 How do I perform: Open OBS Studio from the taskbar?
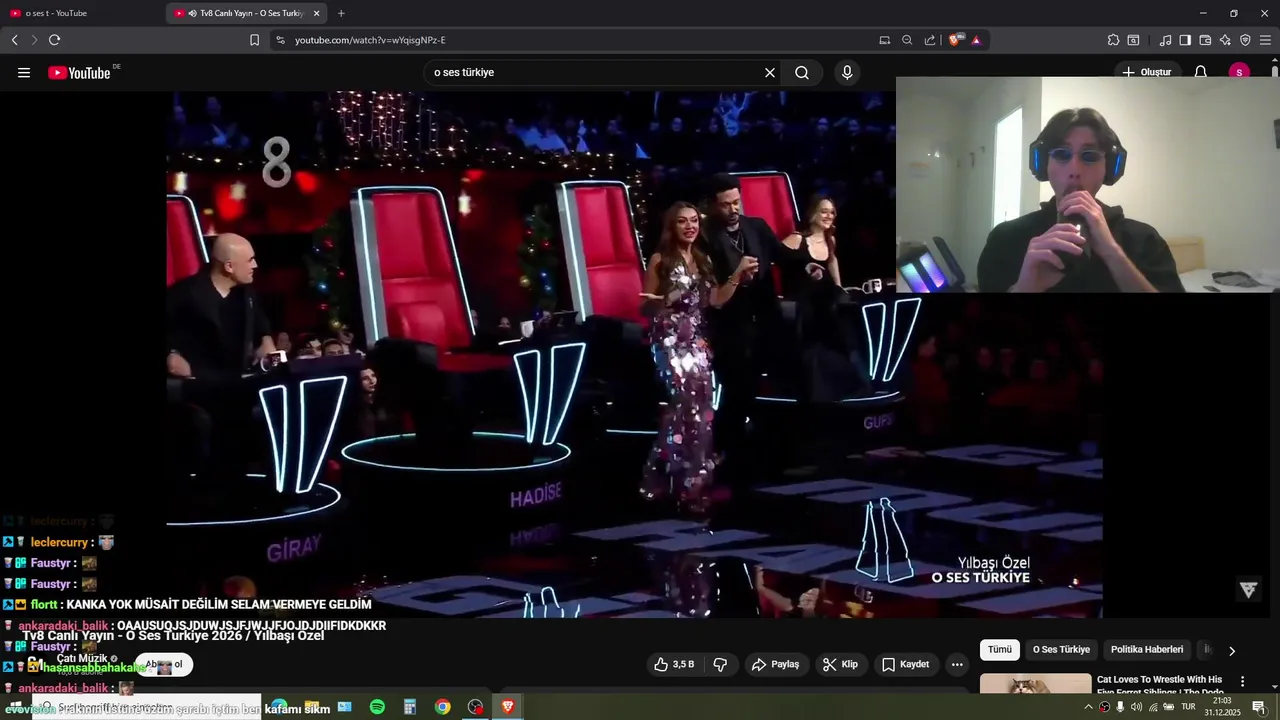[x=475, y=707]
